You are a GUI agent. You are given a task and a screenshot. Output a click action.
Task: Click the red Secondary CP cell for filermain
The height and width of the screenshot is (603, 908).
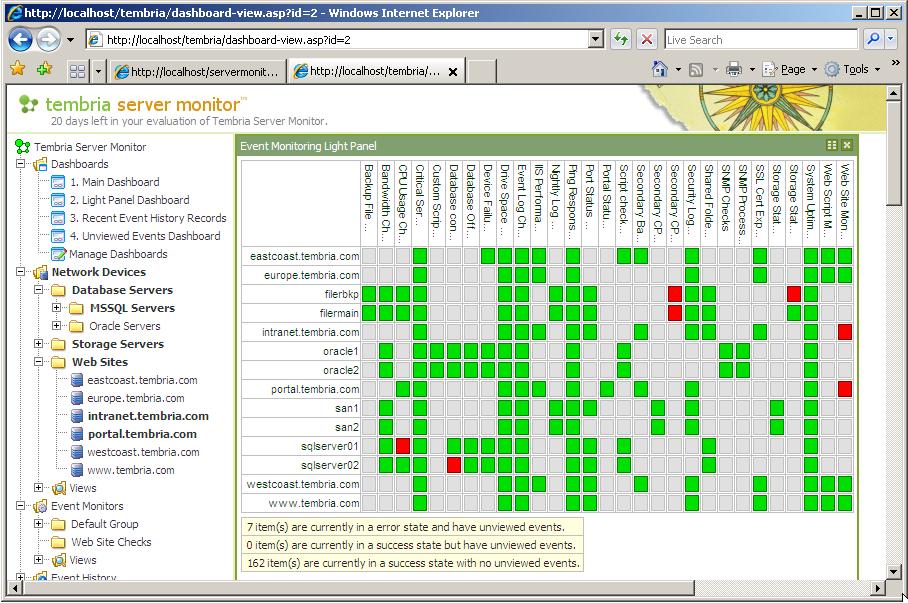(x=675, y=313)
